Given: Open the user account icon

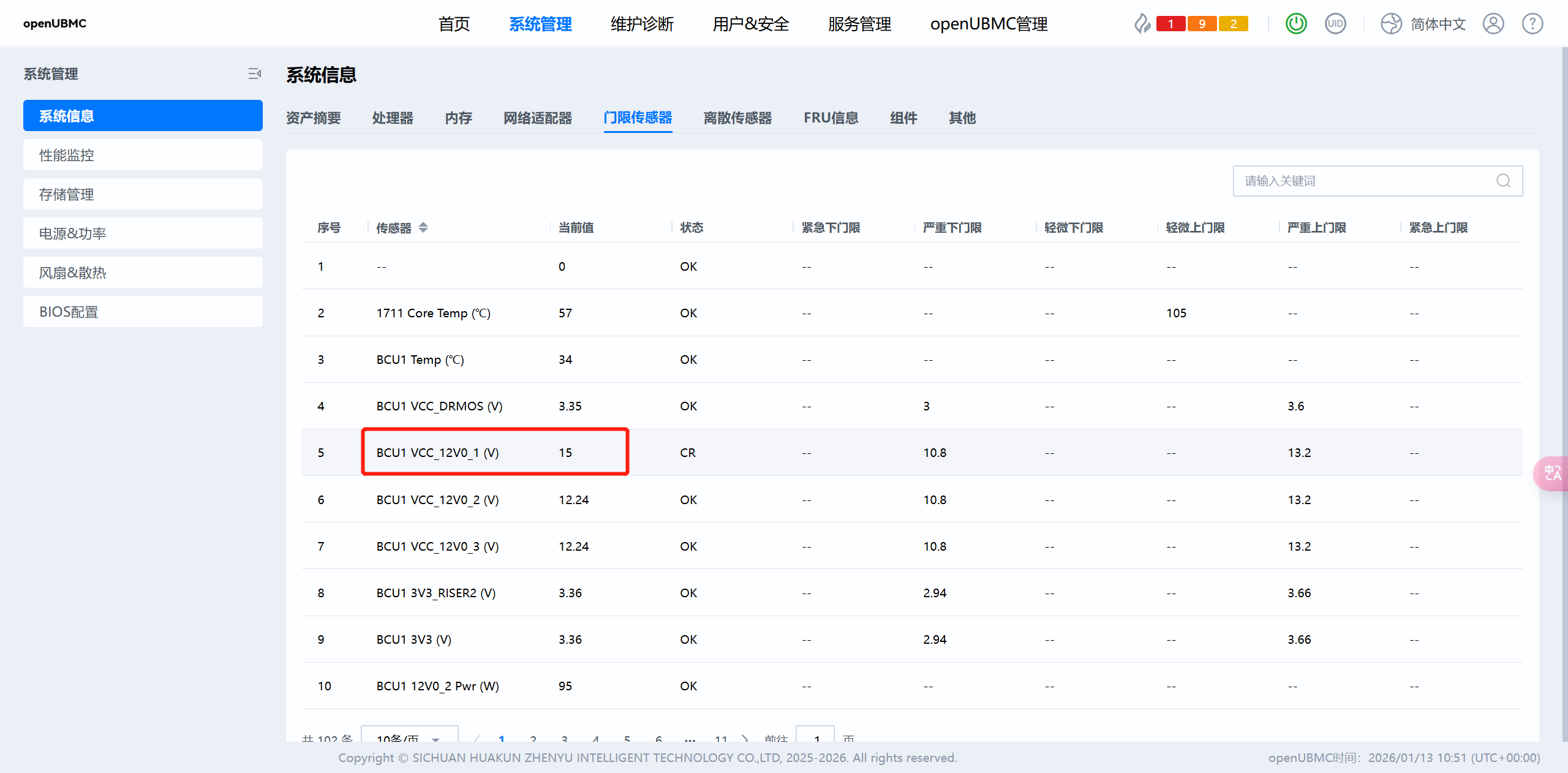Looking at the screenshot, I should point(1493,24).
